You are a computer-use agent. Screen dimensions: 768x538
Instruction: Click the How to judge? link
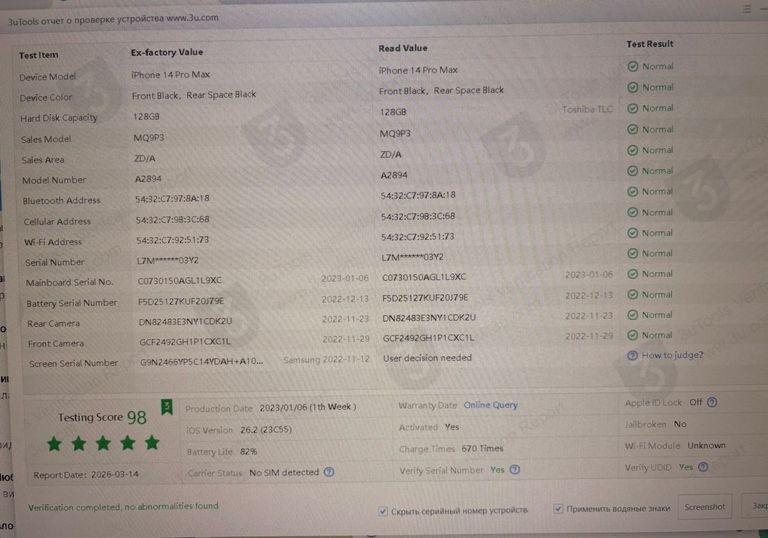point(672,355)
